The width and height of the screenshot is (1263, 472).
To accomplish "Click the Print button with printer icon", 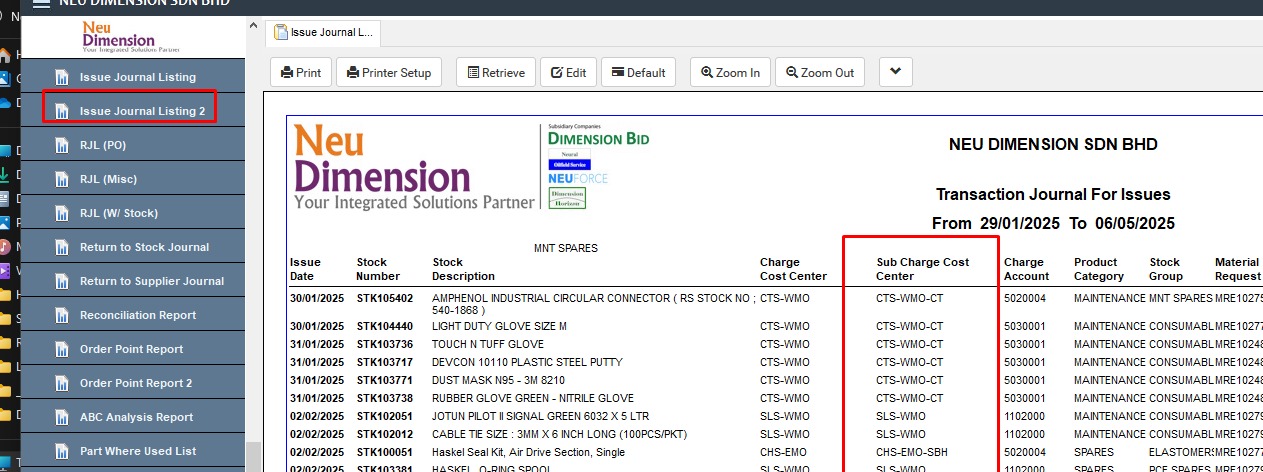I will (x=301, y=73).
